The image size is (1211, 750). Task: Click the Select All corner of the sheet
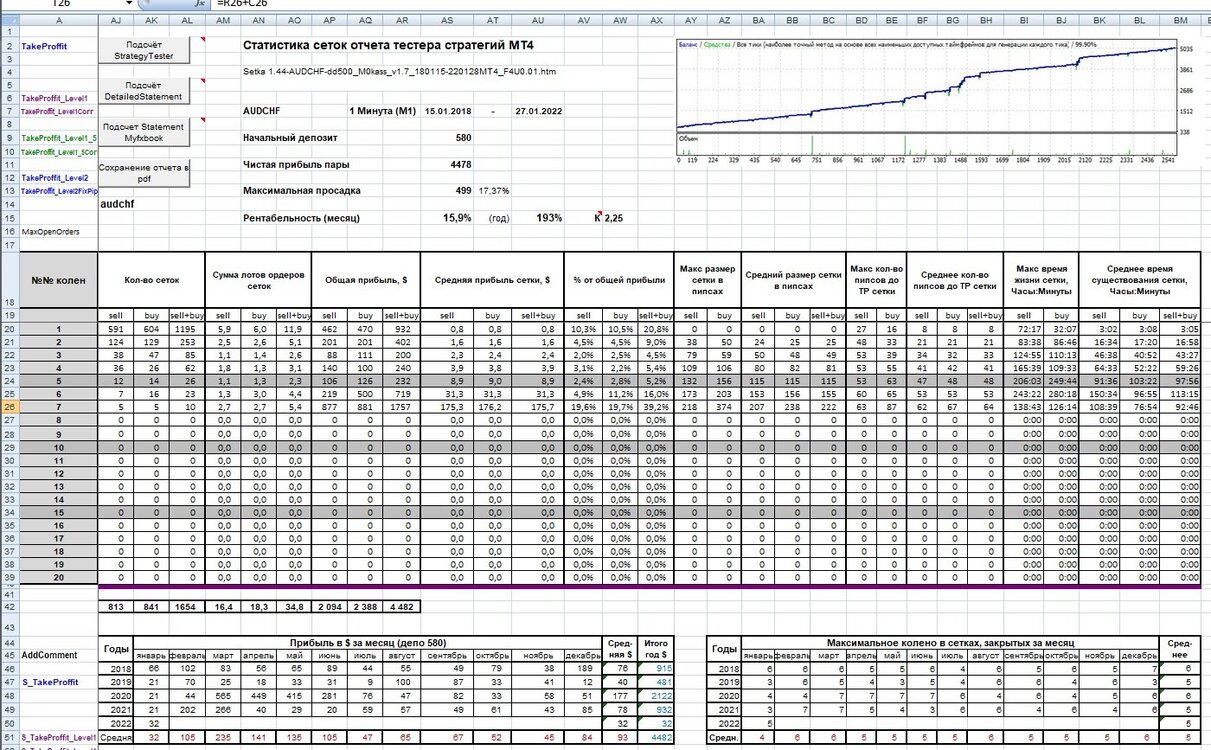click(9, 20)
